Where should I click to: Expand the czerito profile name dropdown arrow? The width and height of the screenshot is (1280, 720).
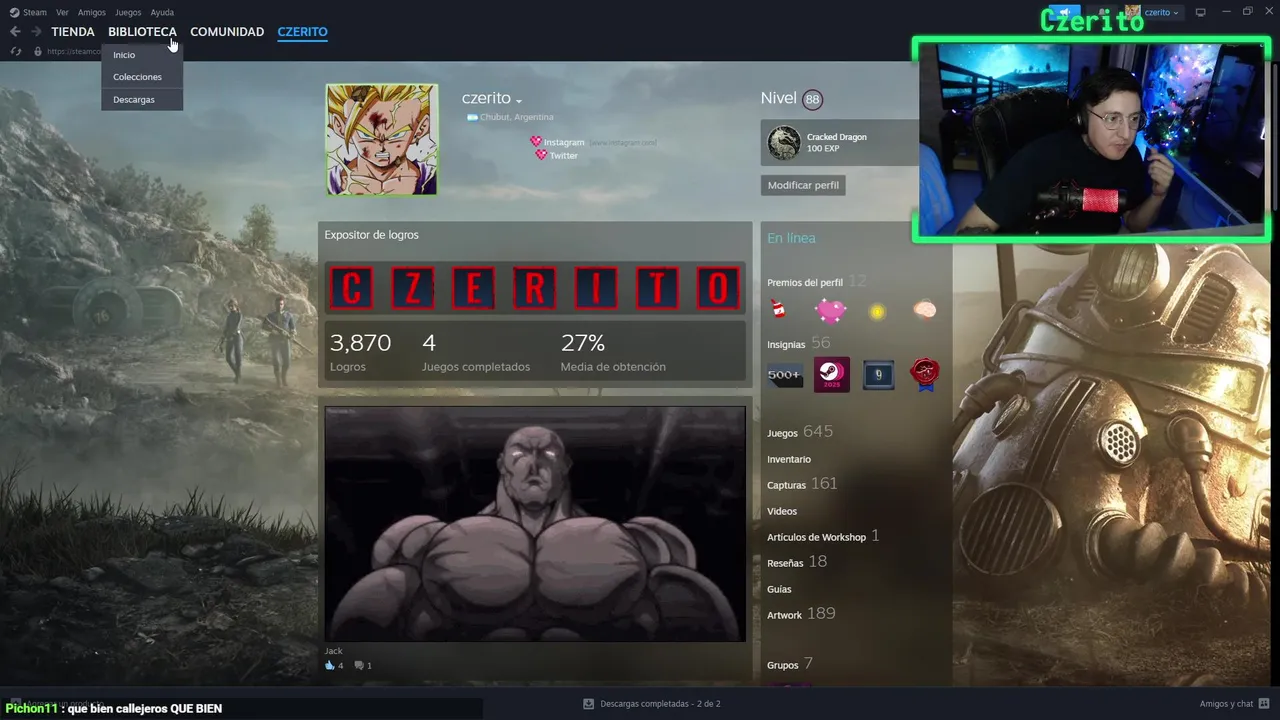tap(519, 101)
